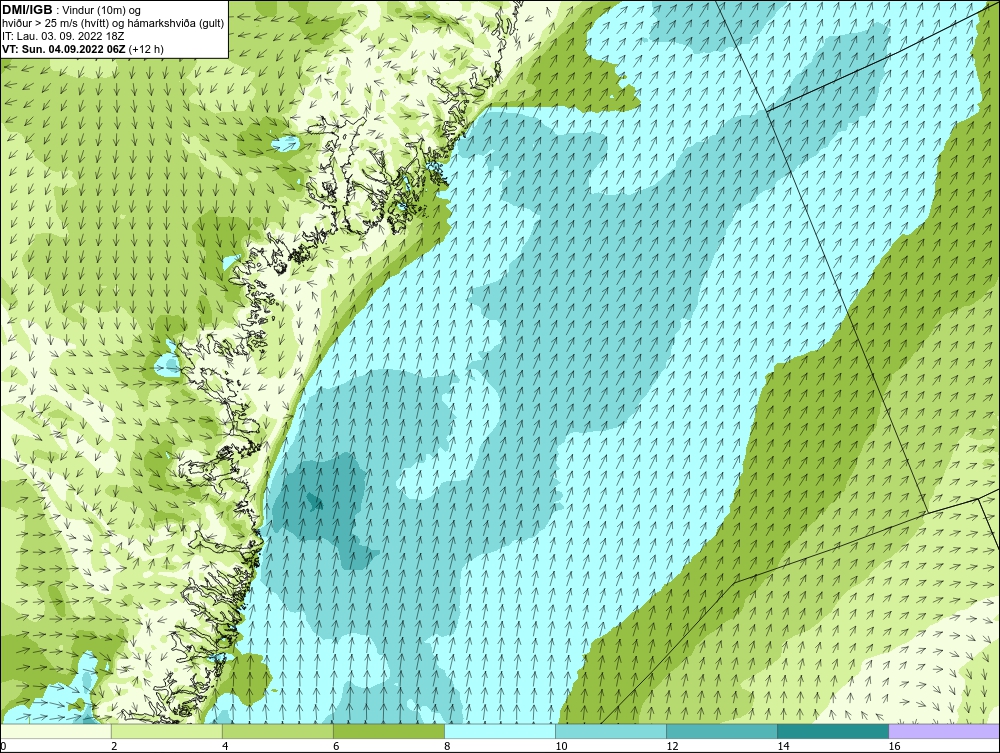The height and width of the screenshot is (753, 1000).
Task: Click legend value label '12'
Action: 672,747
